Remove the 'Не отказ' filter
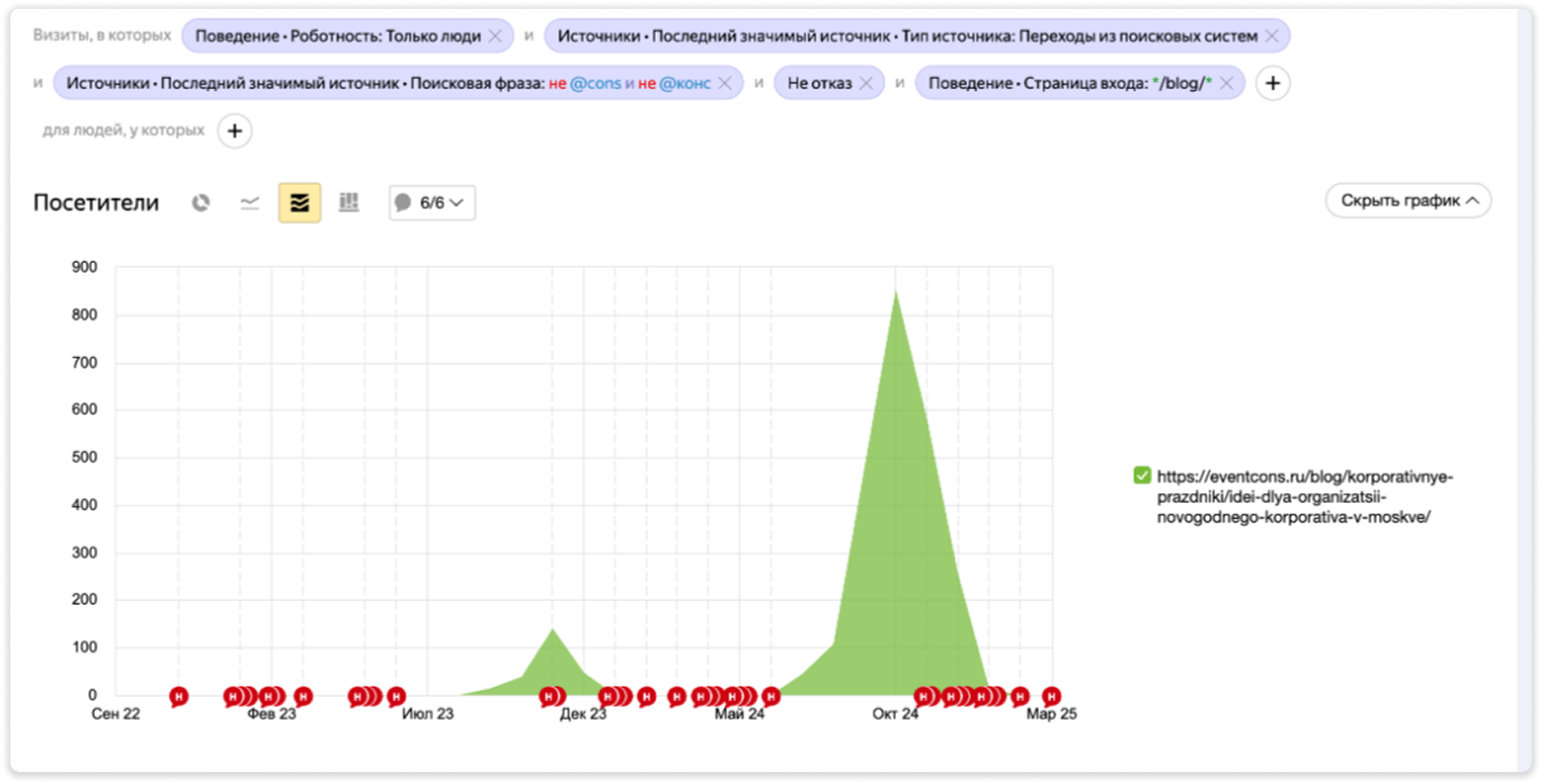This screenshot has height=784, width=1542. click(866, 83)
